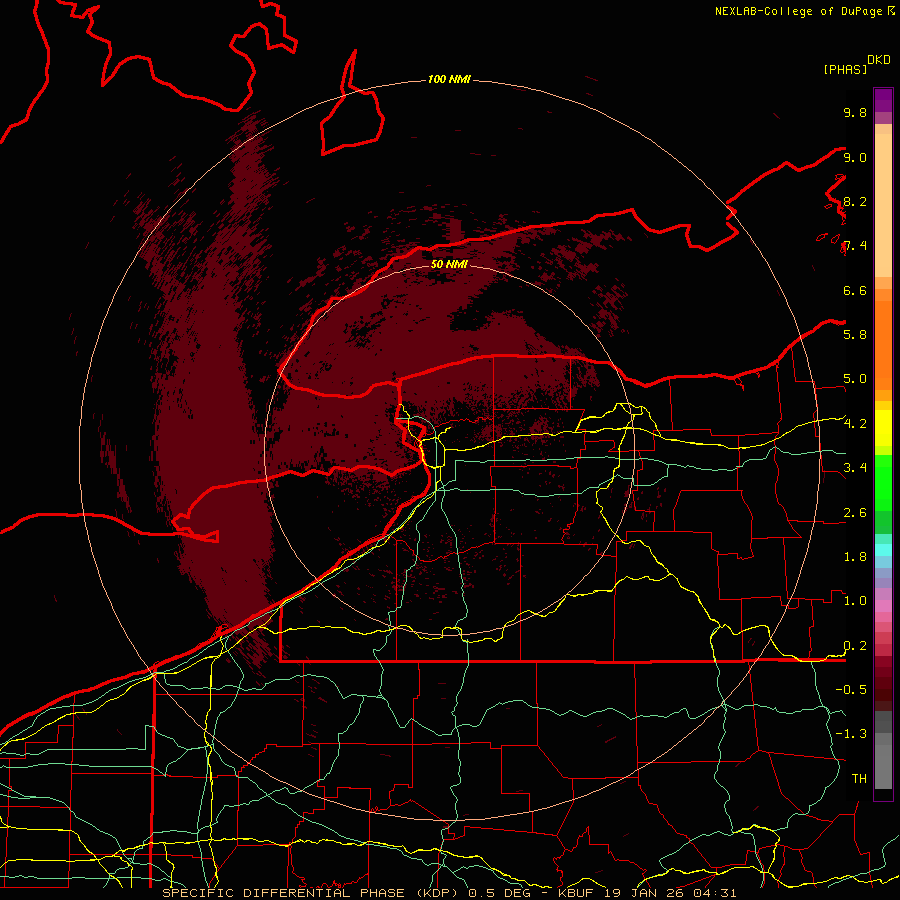Click the 50 NMI range ring label
This screenshot has width=900, height=900.
(x=449, y=264)
